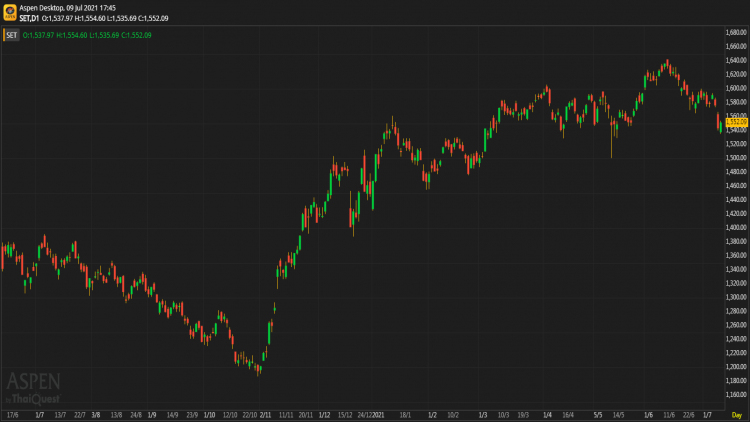
Task: Click the 1,160.00 price axis label
Action: pos(736,395)
